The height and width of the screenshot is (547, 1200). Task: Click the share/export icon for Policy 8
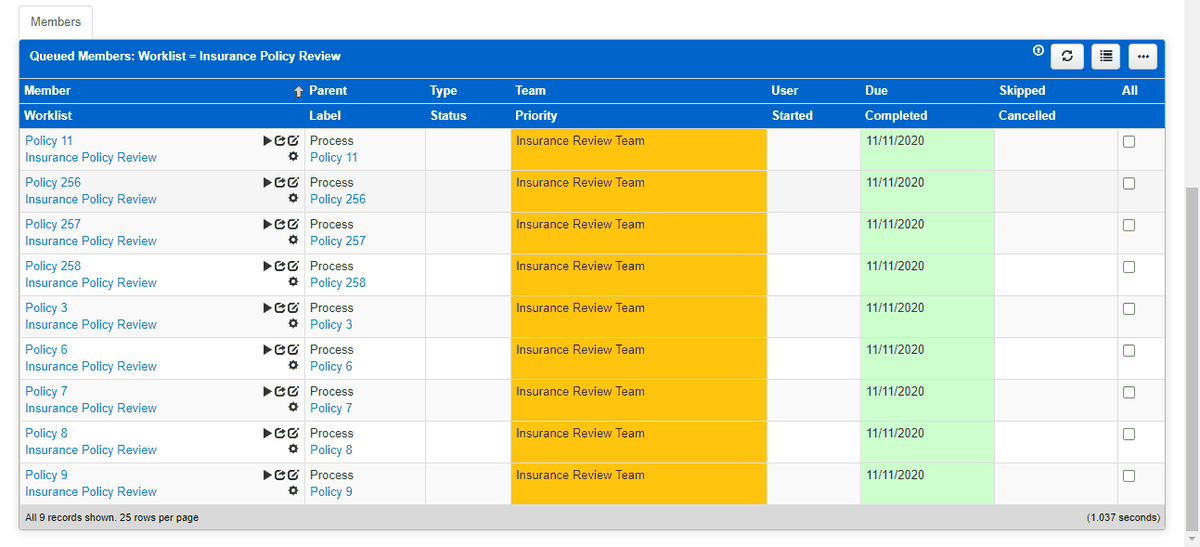coord(280,434)
